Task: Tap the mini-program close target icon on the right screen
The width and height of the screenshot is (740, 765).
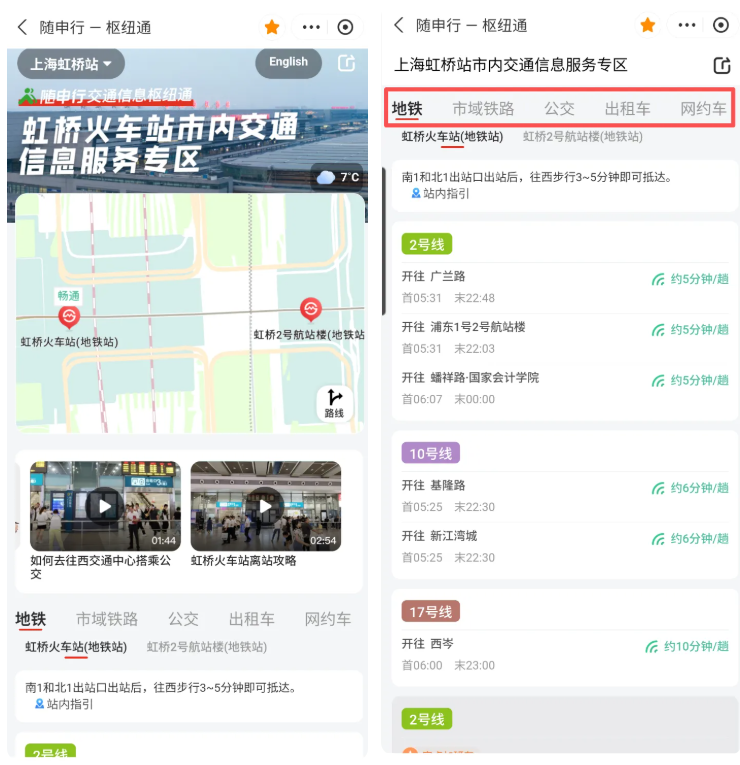Action: [721, 25]
